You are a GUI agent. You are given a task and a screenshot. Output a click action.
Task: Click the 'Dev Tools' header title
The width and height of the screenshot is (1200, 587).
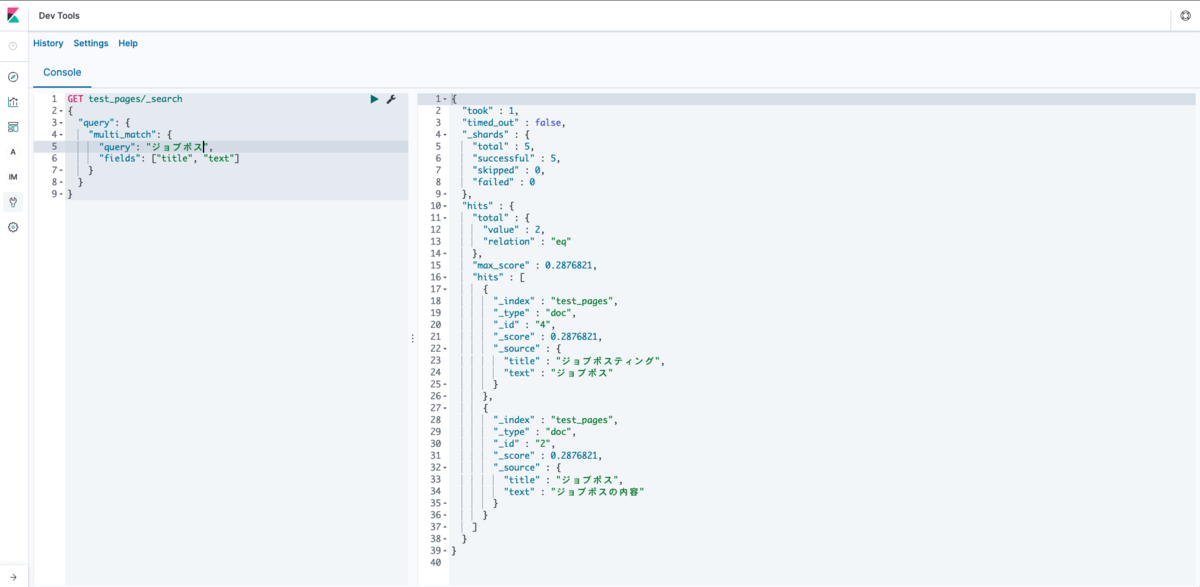click(x=59, y=16)
